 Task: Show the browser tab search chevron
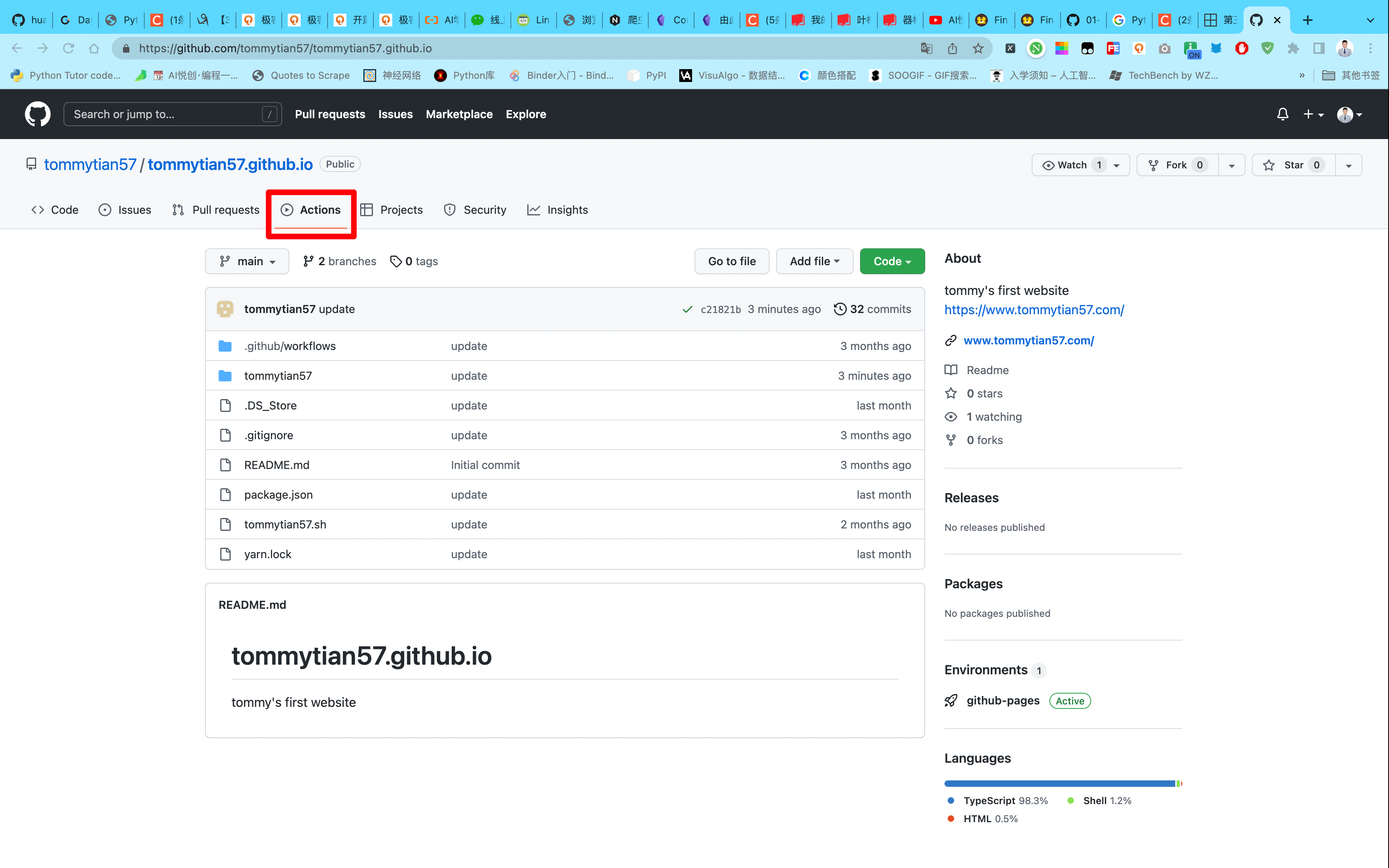(1371, 20)
